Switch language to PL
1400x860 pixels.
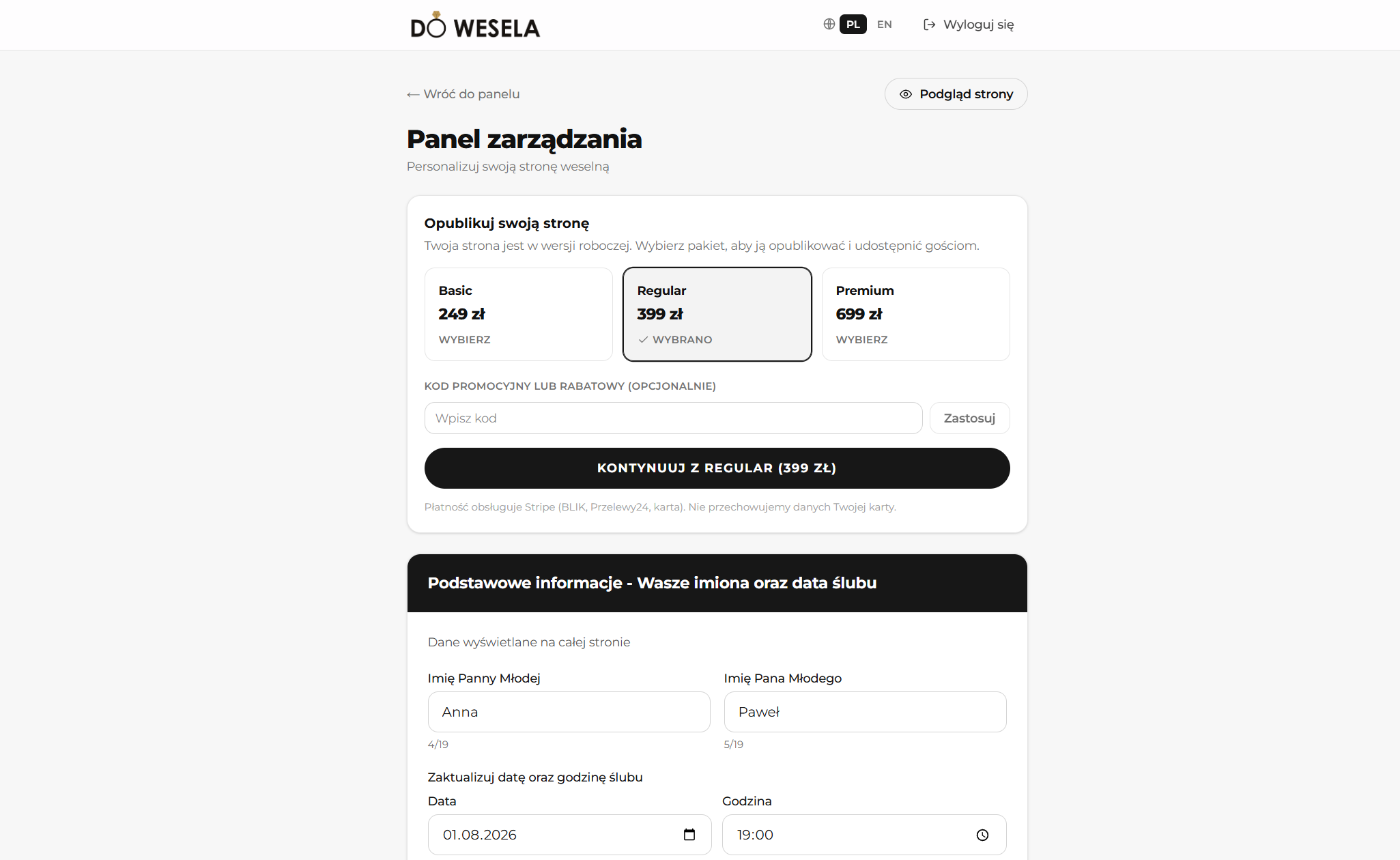(x=853, y=25)
